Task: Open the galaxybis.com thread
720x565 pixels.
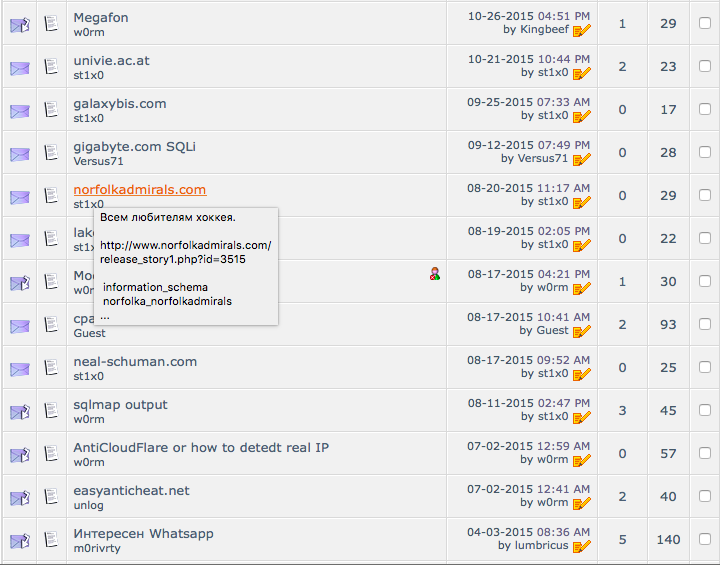Action: click(120, 104)
